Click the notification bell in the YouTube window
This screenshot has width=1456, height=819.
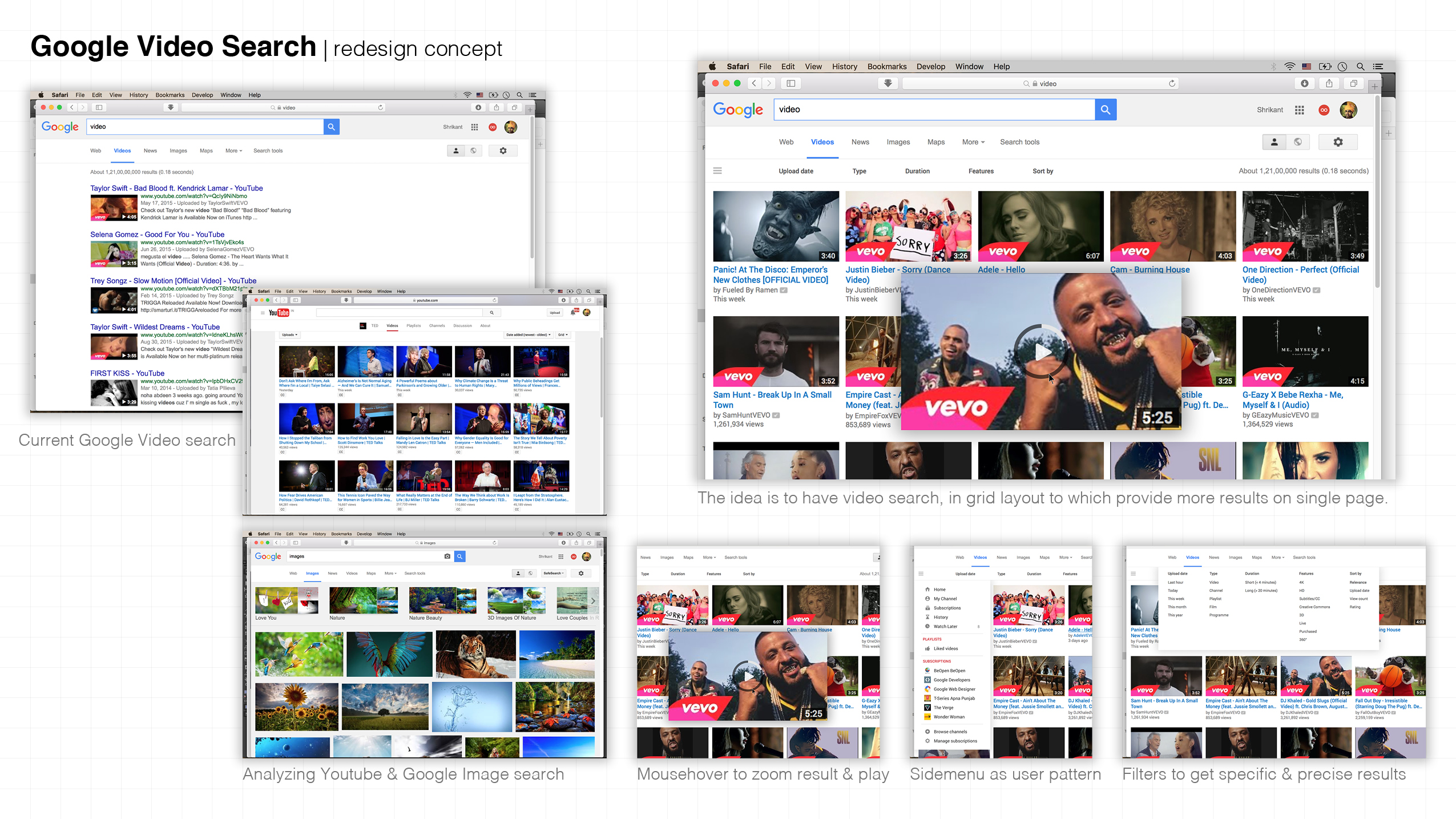click(x=574, y=312)
